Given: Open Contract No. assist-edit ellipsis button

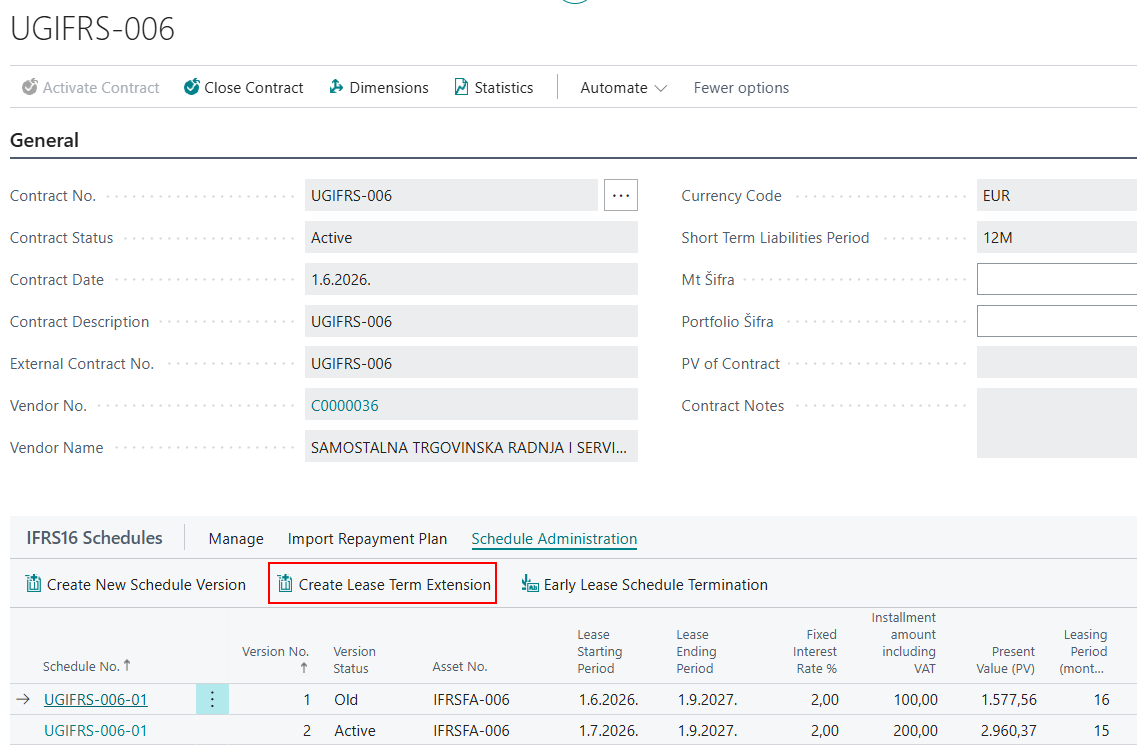Looking at the screenshot, I should coord(621,195).
